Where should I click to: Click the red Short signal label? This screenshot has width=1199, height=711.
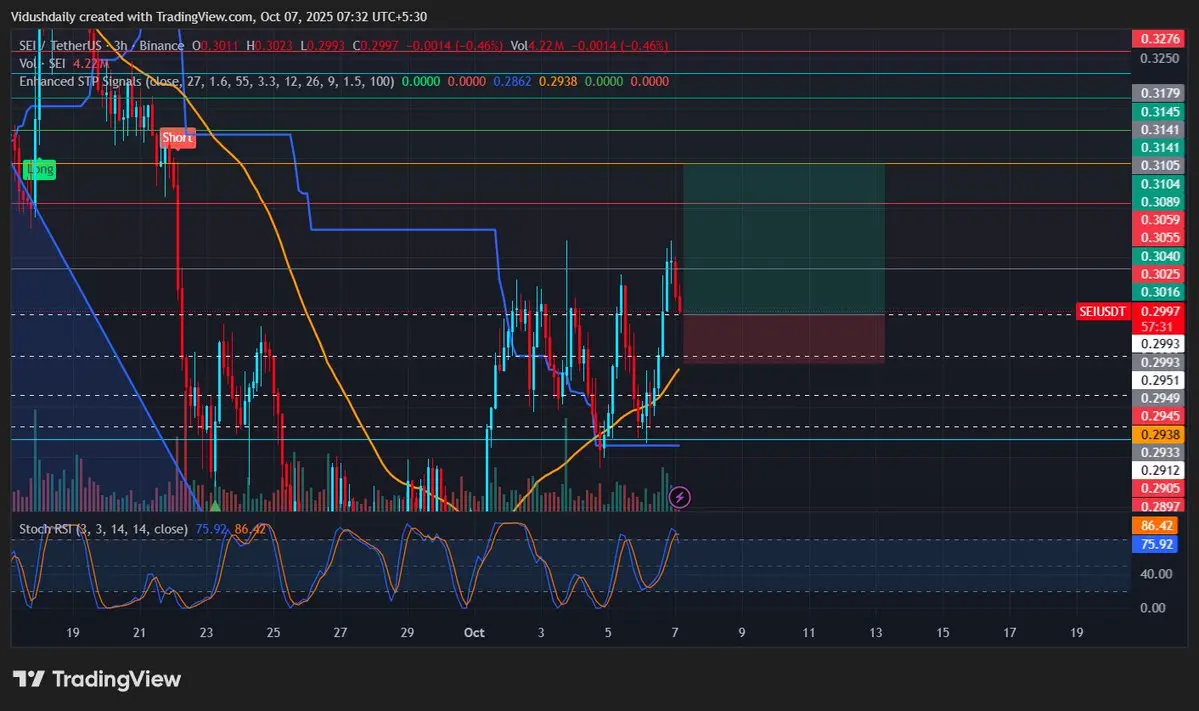(x=177, y=138)
